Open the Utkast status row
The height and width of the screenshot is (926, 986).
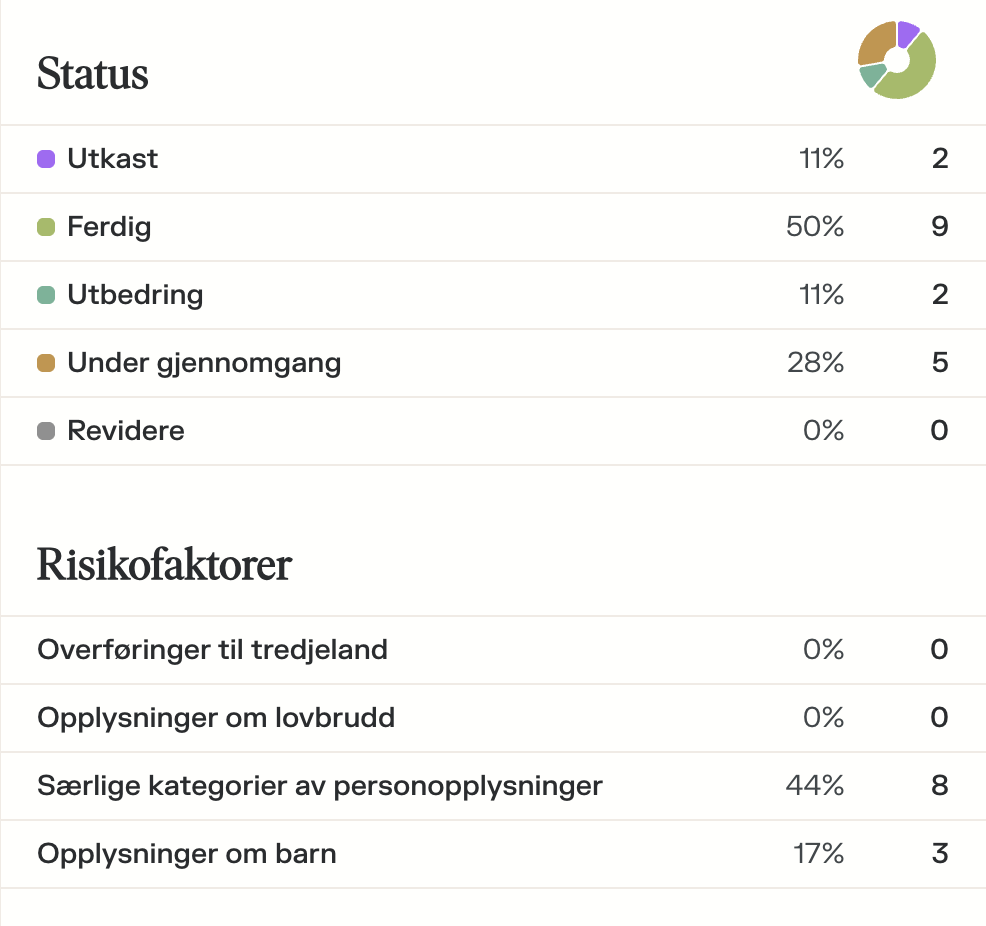point(112,159)
